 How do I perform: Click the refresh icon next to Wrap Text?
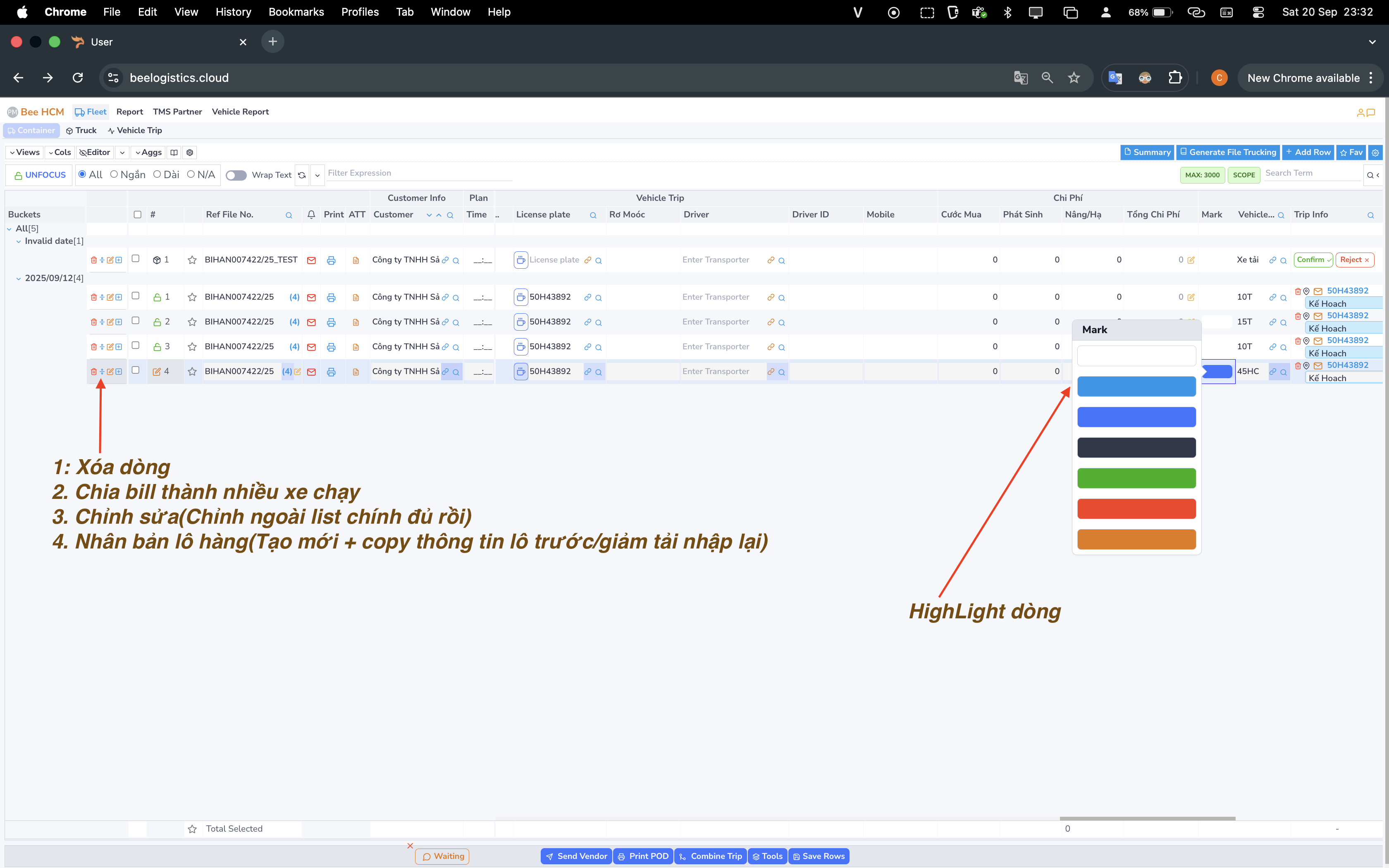[302, 175]
